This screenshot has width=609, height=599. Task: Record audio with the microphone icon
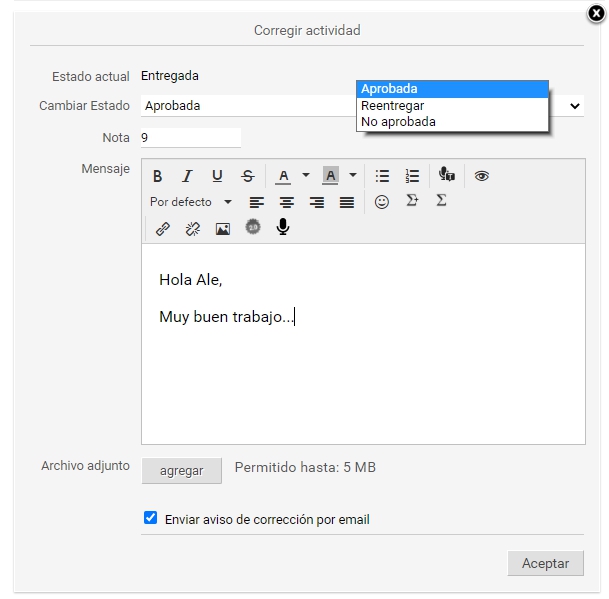[283, 228]
